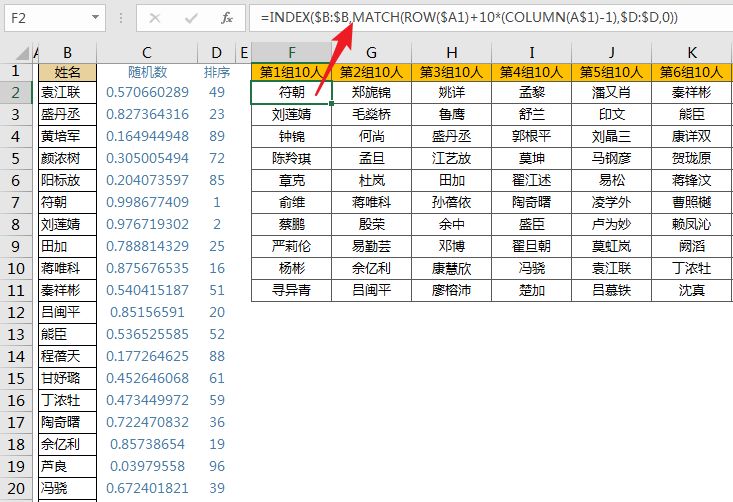
Task: Click the cell with value 0.998677409
Action: tap(147, 202)
